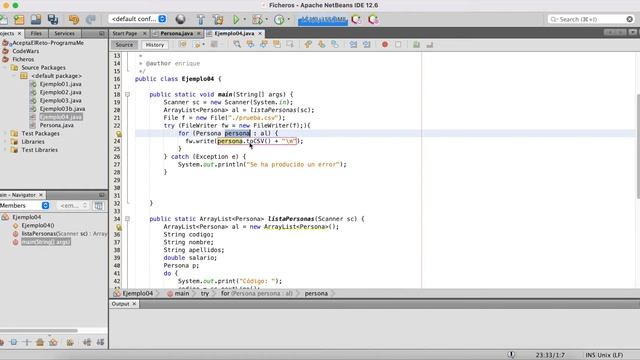Click the lightbulb hint beside ArrayList declaration line

118,227
